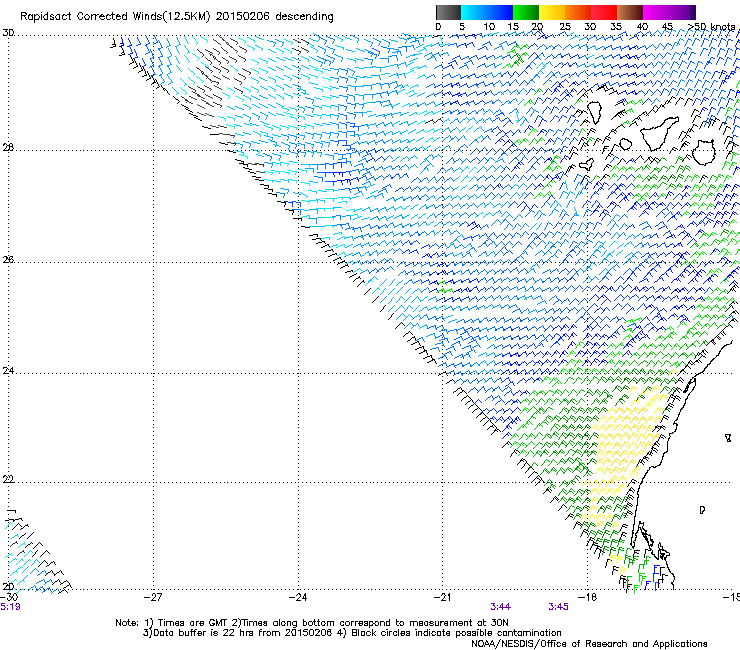This screenshot has width=740, height=650.
Task: Click the latitude "22" label on the left axis
Action: coord(8,479)
